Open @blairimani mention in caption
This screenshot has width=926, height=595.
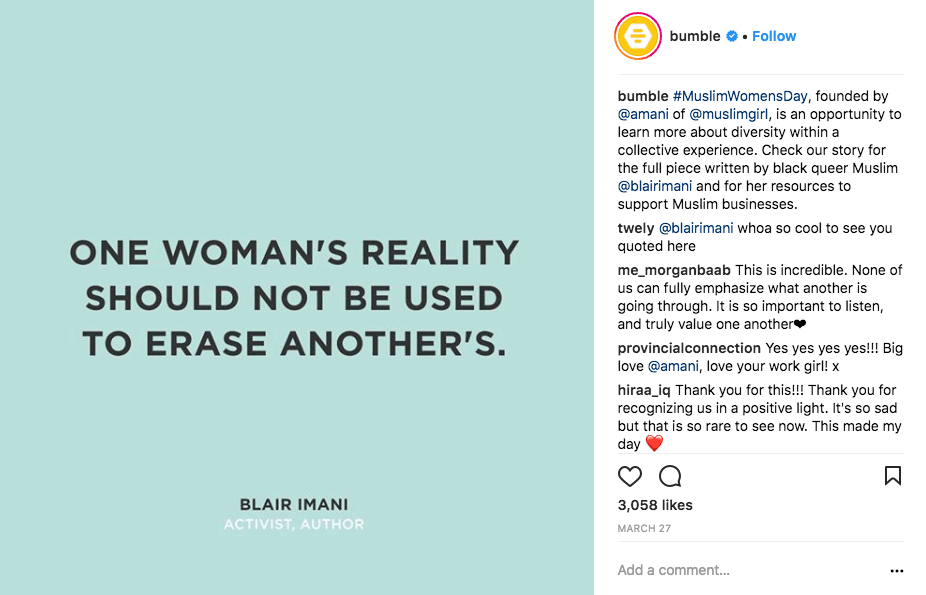(x=654, y=186)
